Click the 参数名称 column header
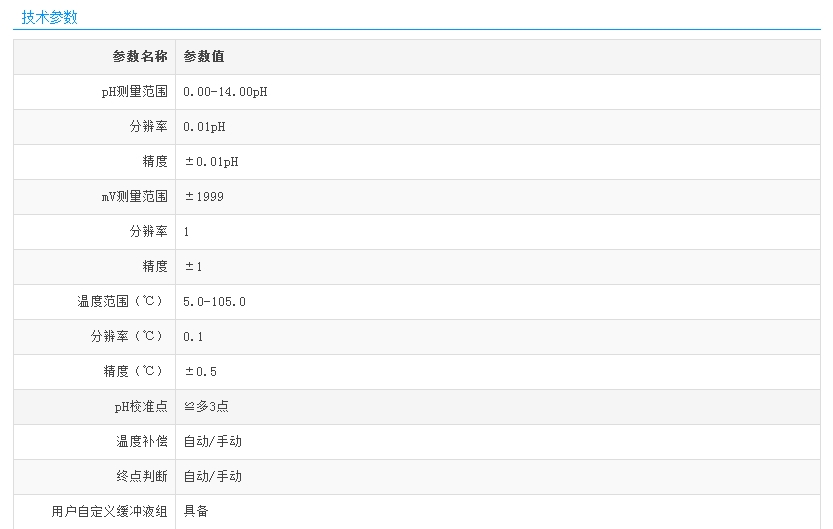Viewport: 833px width, 529px height. [140, 57]
